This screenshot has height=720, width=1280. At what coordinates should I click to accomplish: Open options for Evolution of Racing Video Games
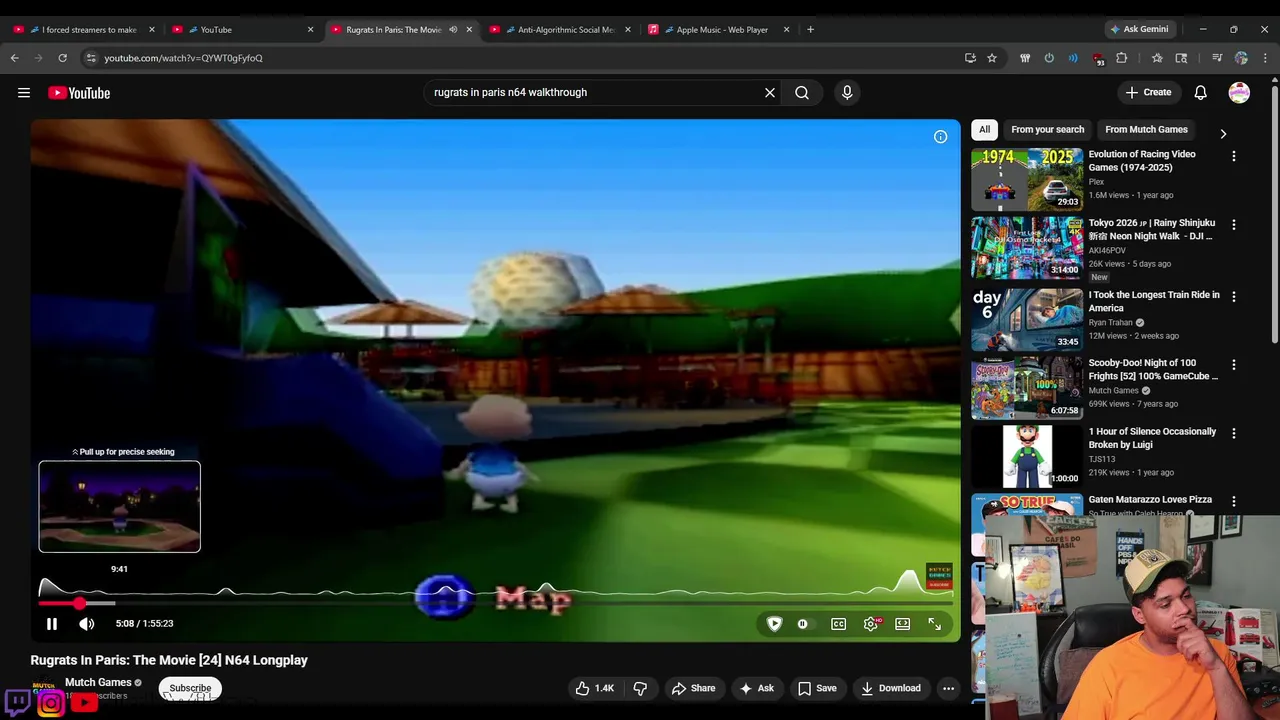[1233, 157]
